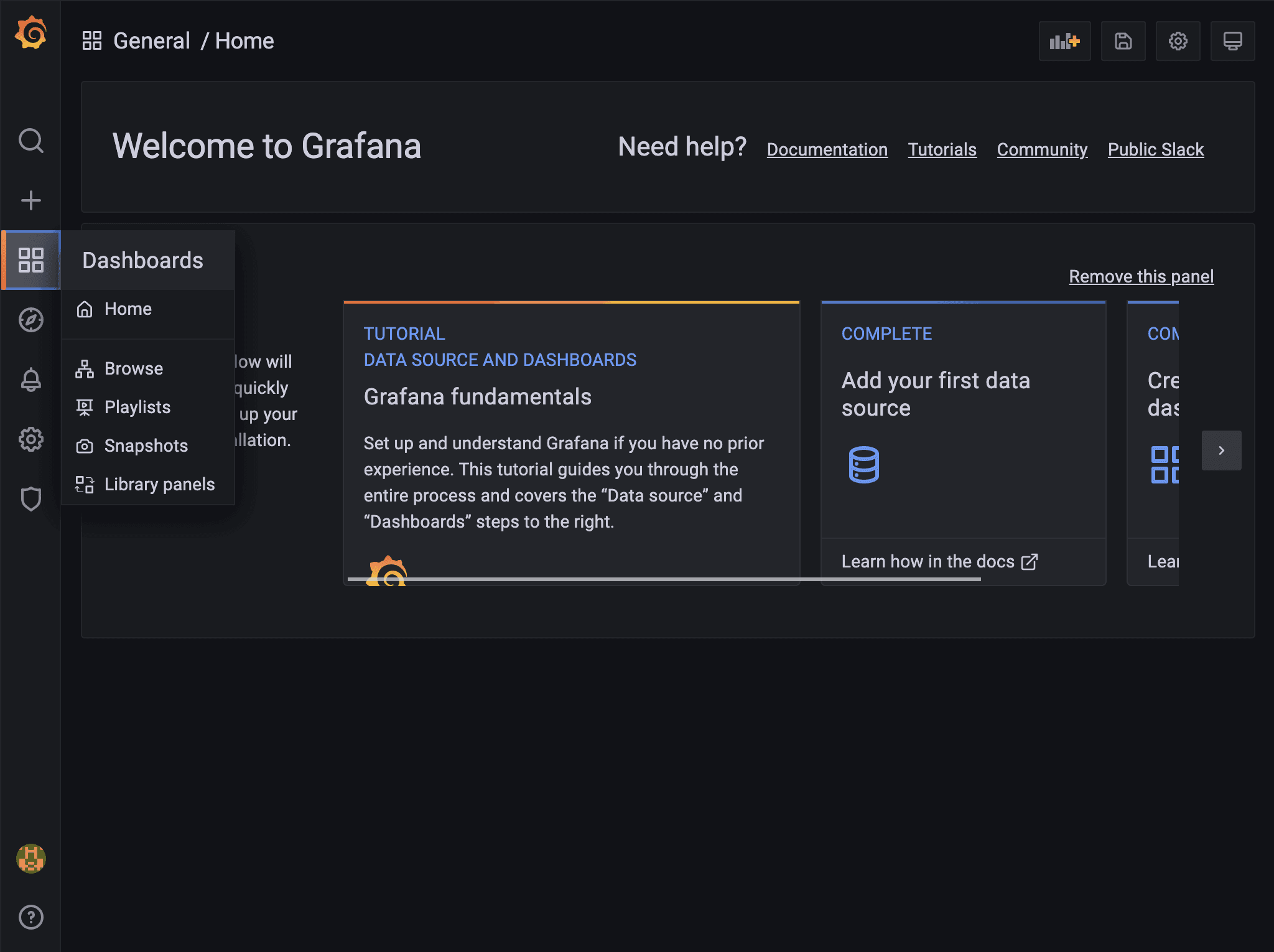Click the dashboard grid icon beside General

point(92,41)
